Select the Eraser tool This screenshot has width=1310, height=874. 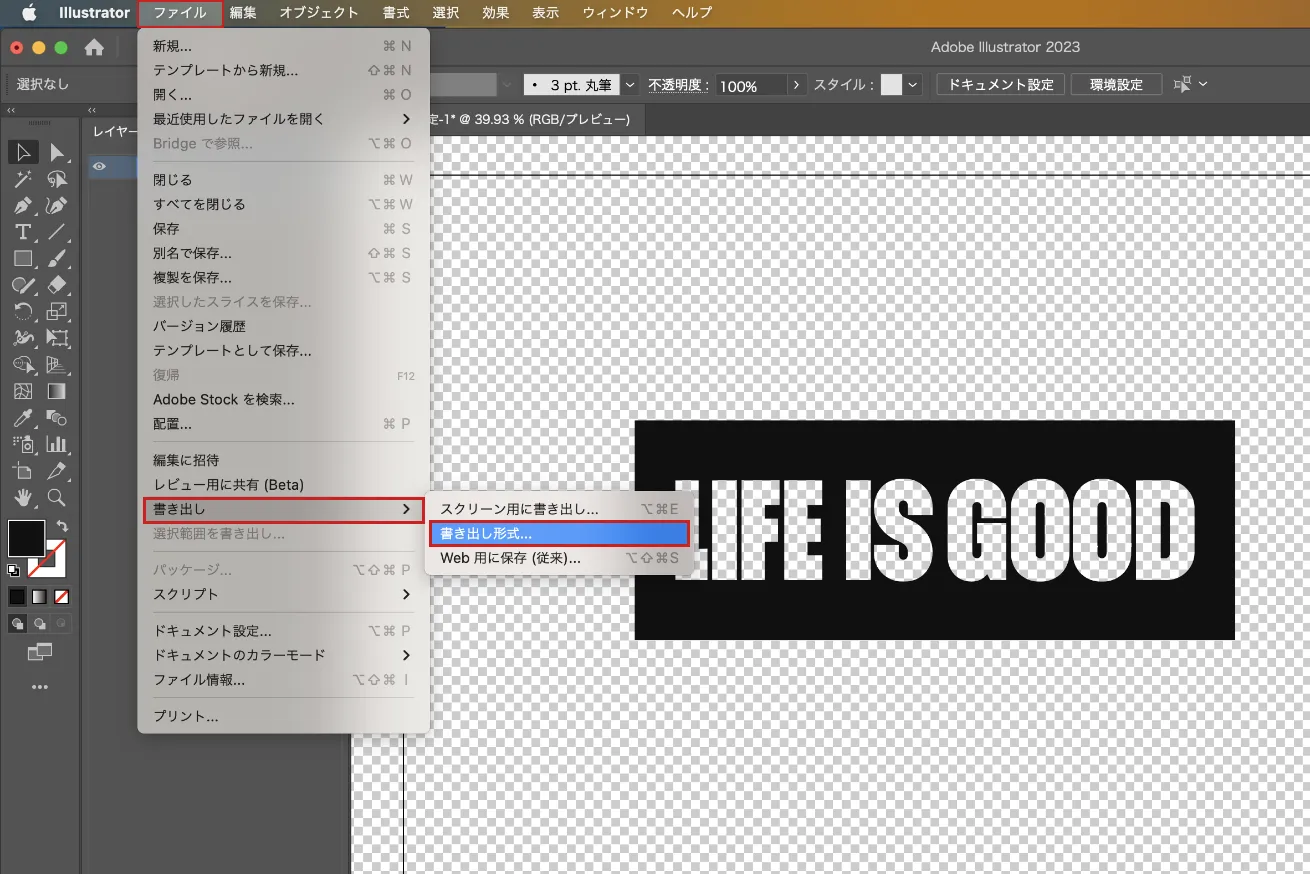pyautogui.click(x=58, y=285)
